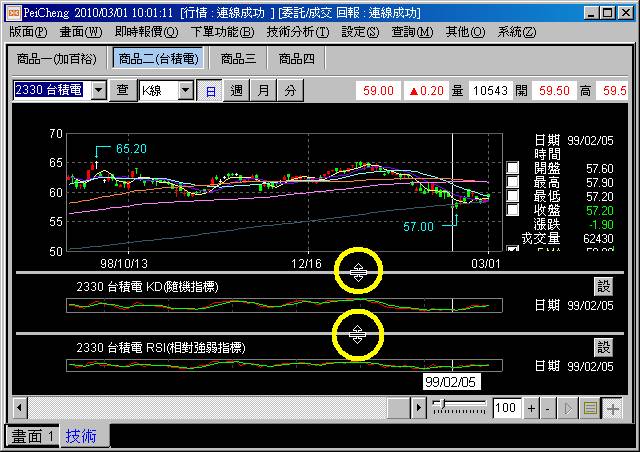Click the splitter handle above RSI panel

click(x=359, y=334)
